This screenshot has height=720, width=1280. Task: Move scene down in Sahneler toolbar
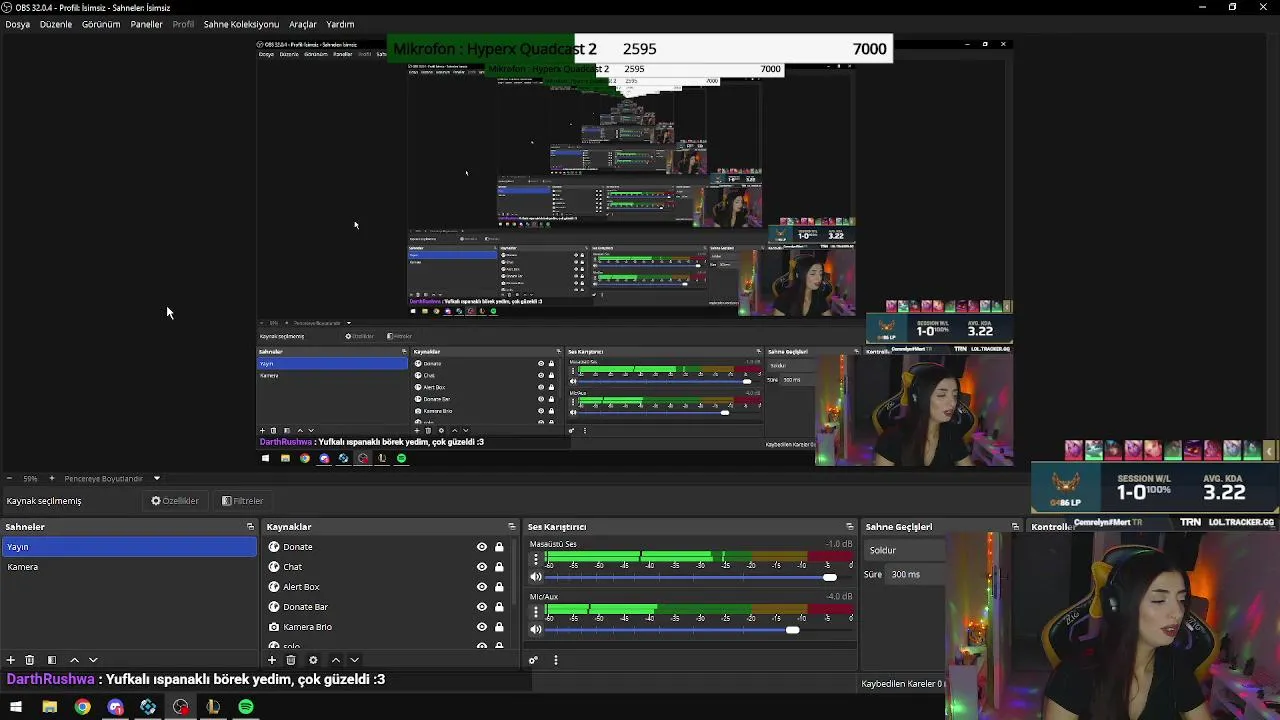tap(93, 660)
